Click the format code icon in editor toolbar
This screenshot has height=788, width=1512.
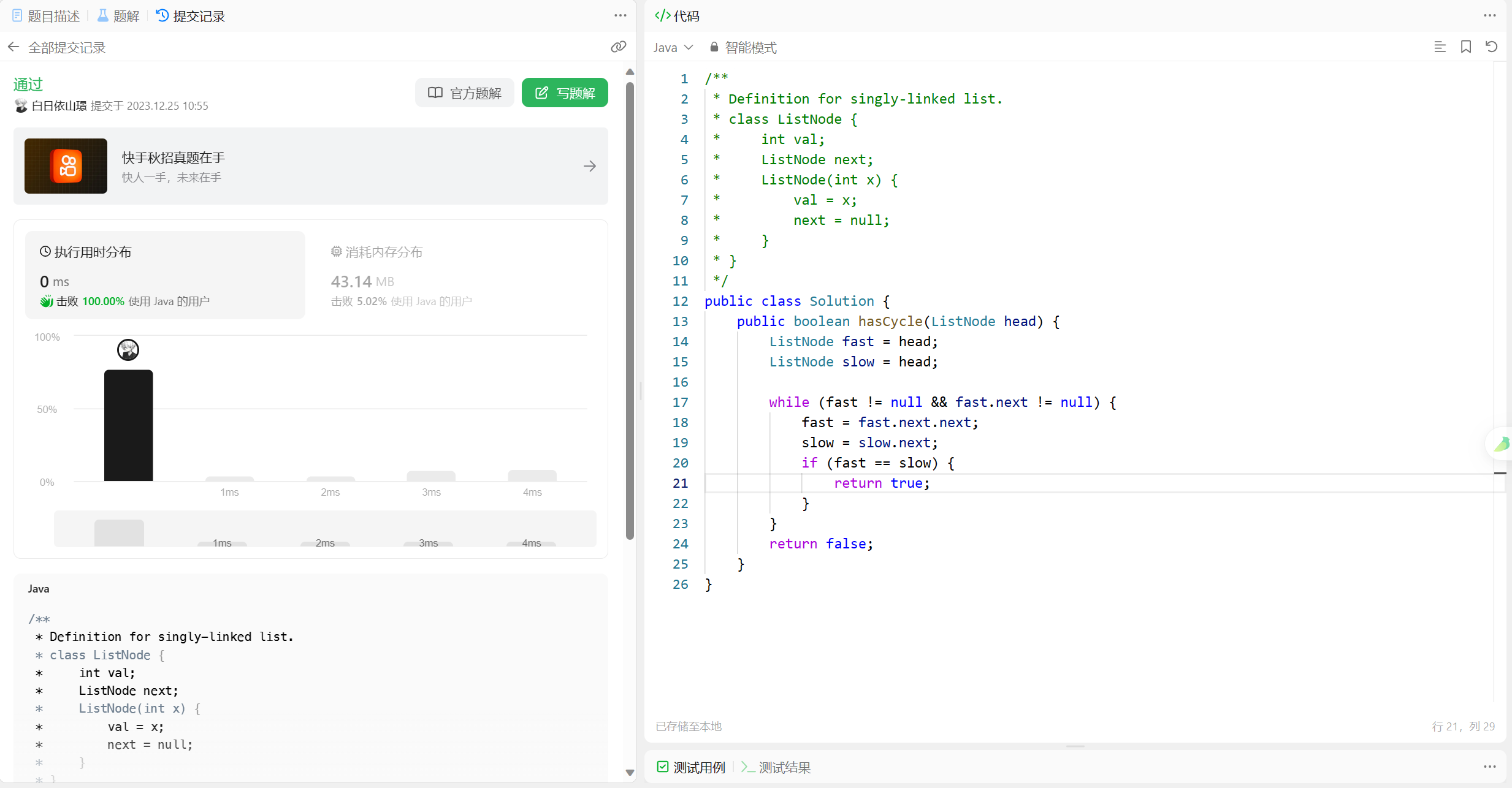1440,47
